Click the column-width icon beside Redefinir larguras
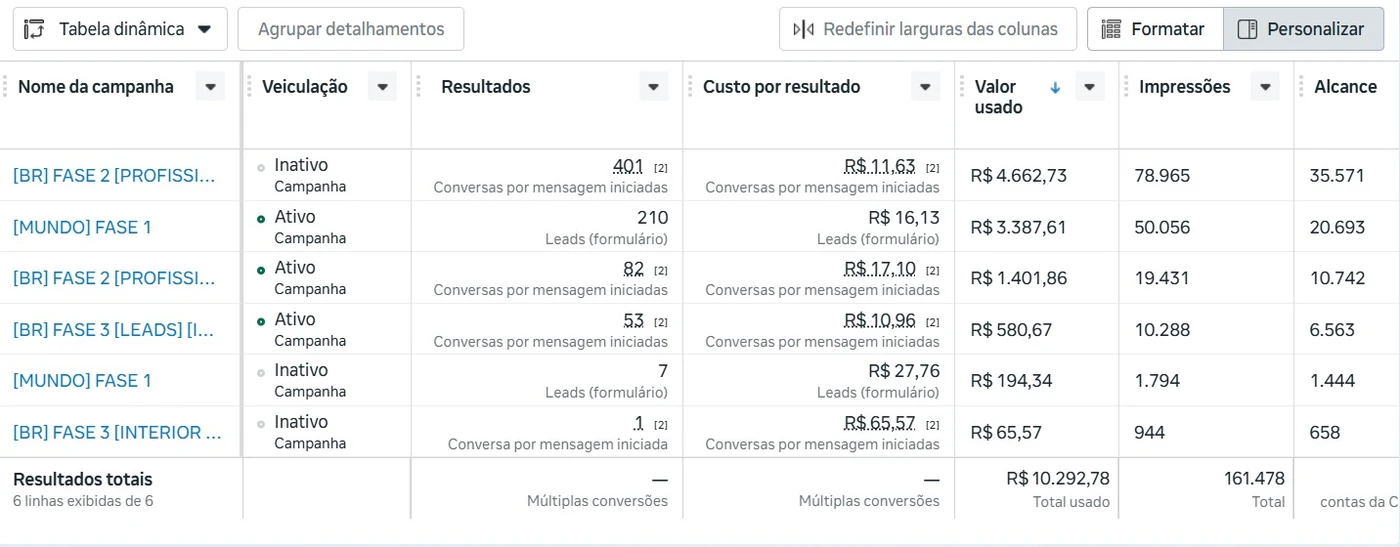Image resolution: width=1400 pixels, height=547 pixels. [x=803, y=29]
